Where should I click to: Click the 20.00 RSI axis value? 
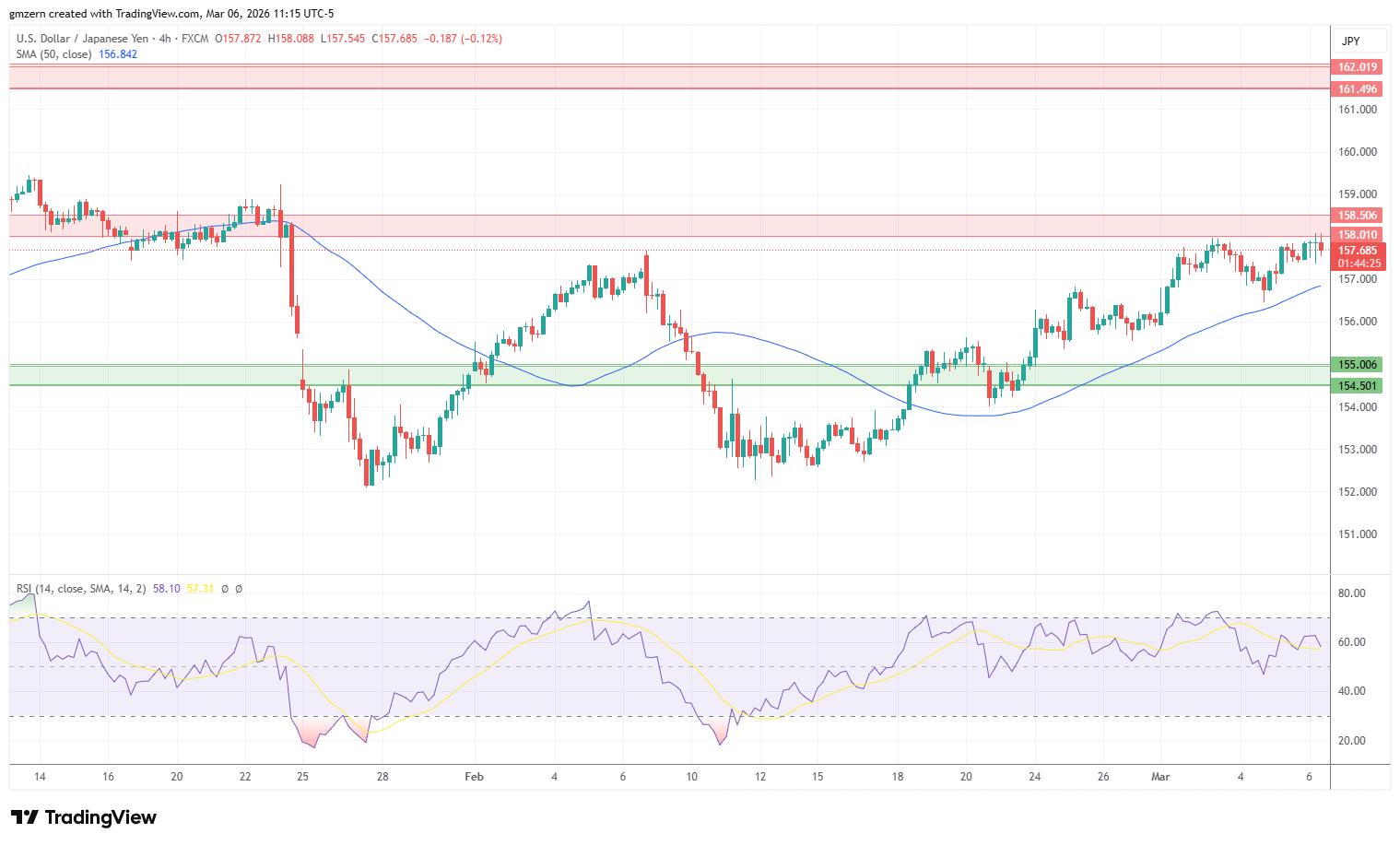(1352, 741)
